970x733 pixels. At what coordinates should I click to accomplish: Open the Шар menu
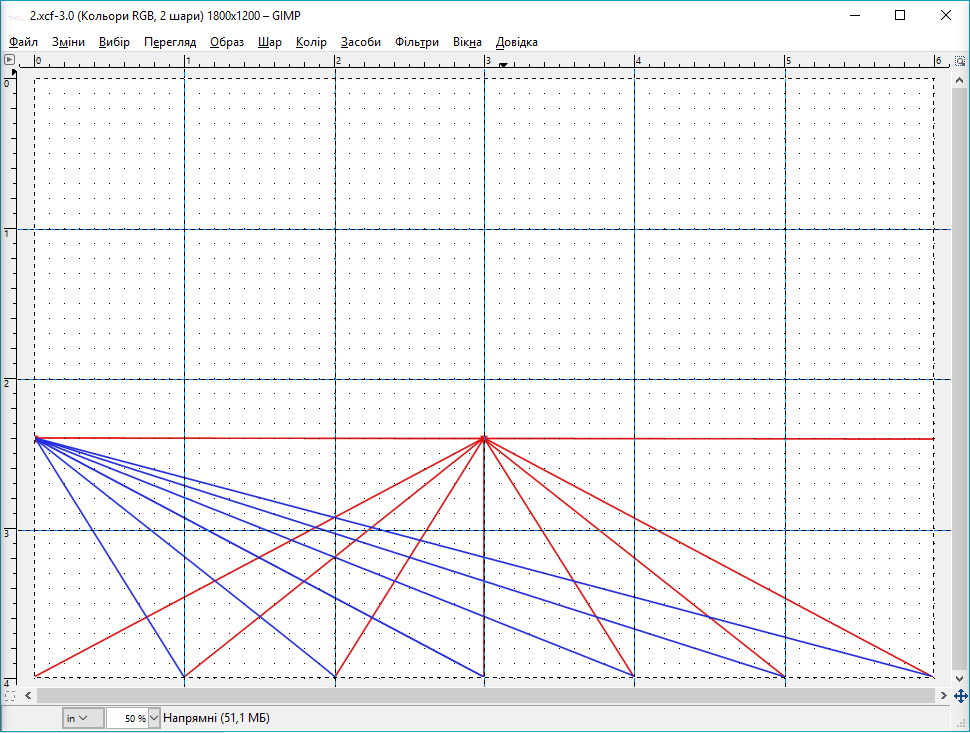pyautogui.click(x=270, y=42)
